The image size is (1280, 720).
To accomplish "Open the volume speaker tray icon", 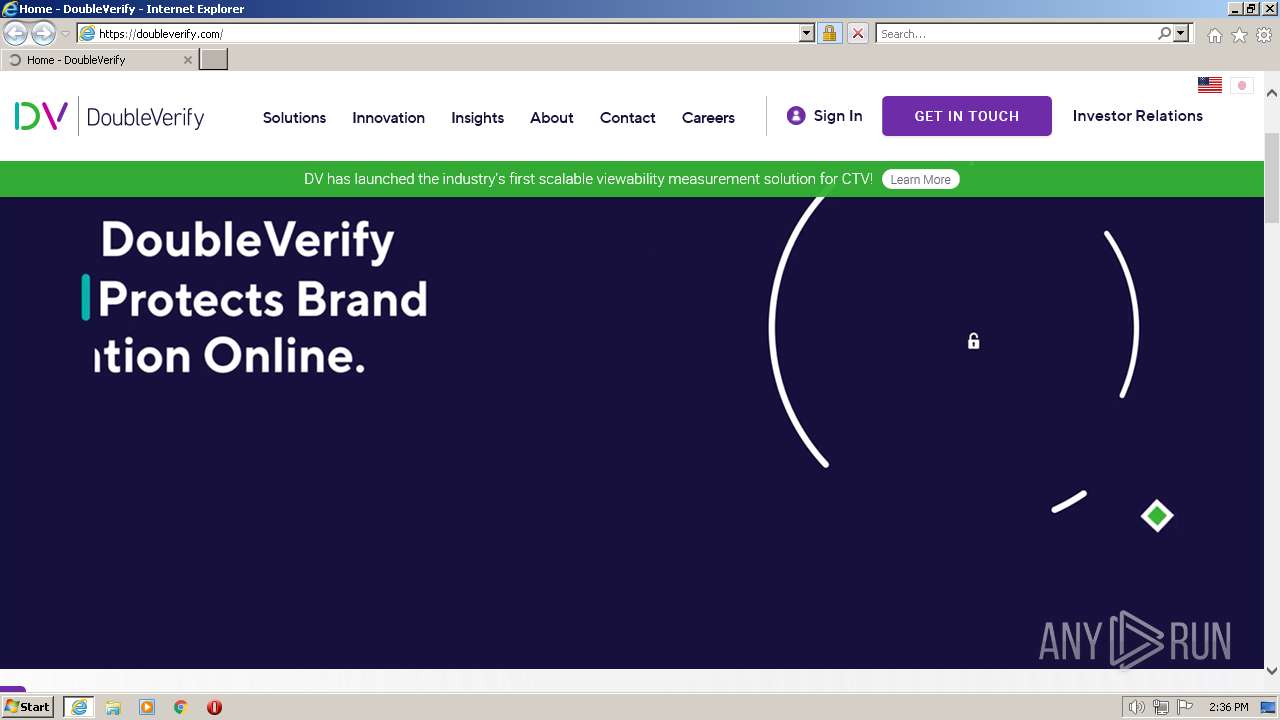I will pyautogui.click(x=1137, y=707).
